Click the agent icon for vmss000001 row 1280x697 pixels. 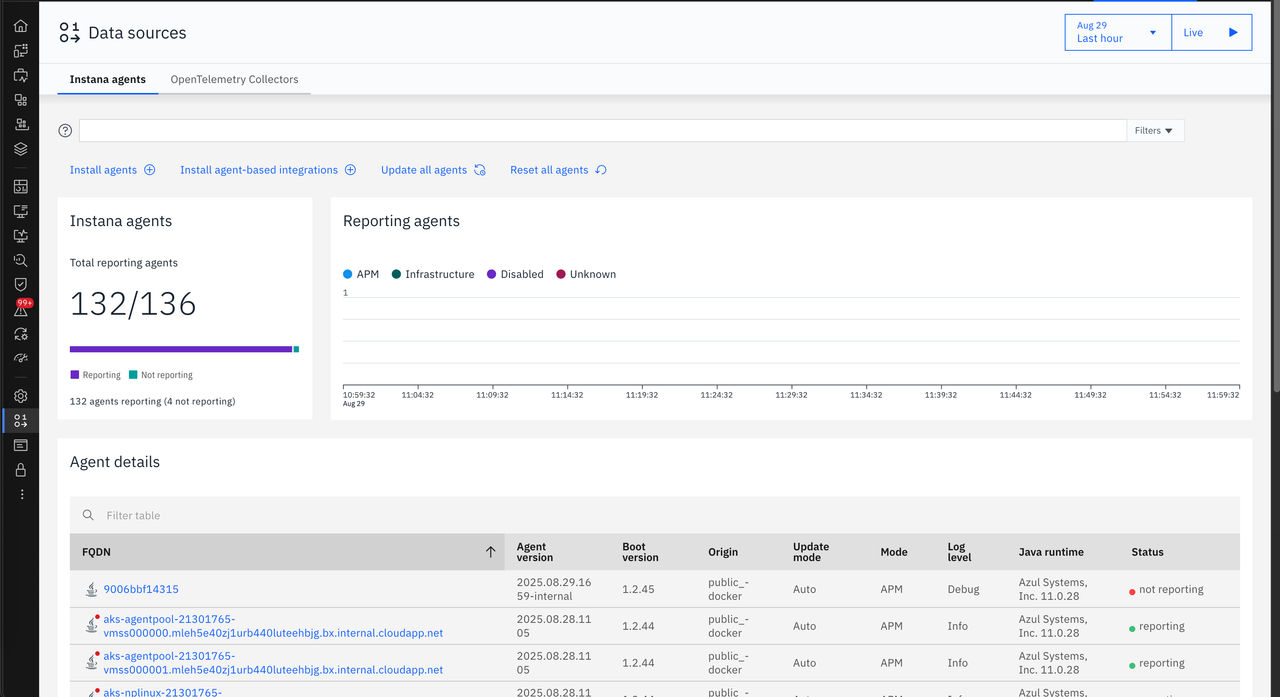pos(92,662)
